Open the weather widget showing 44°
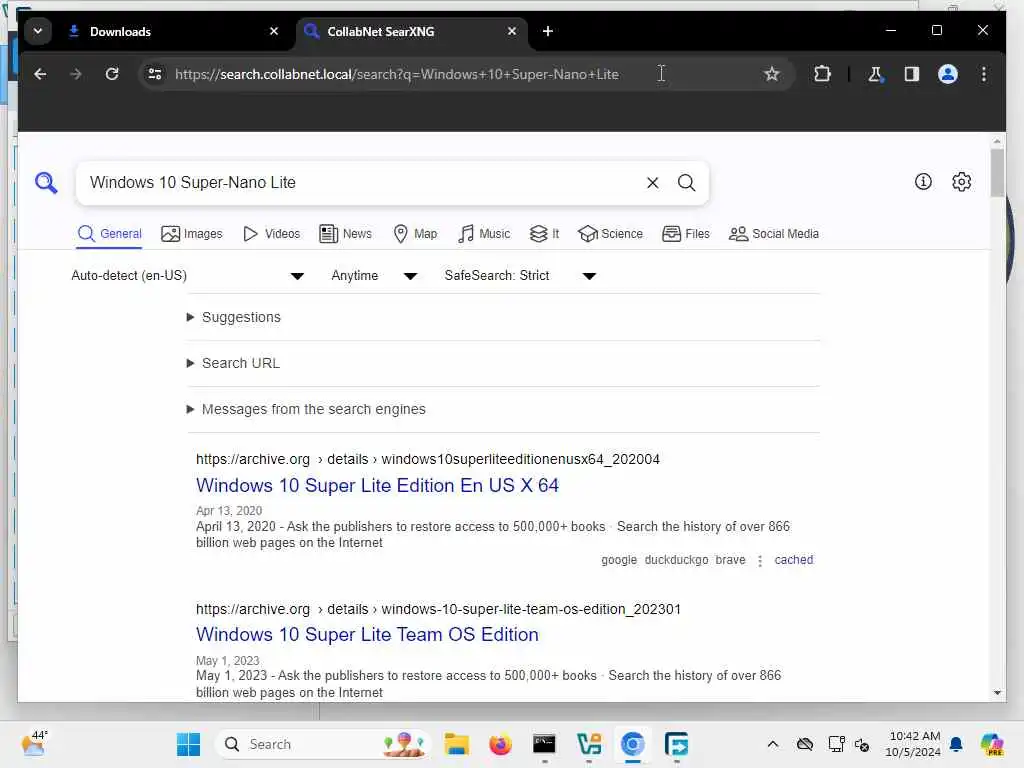This screenshot has height=768, width=1024. (x=35, y=744)
